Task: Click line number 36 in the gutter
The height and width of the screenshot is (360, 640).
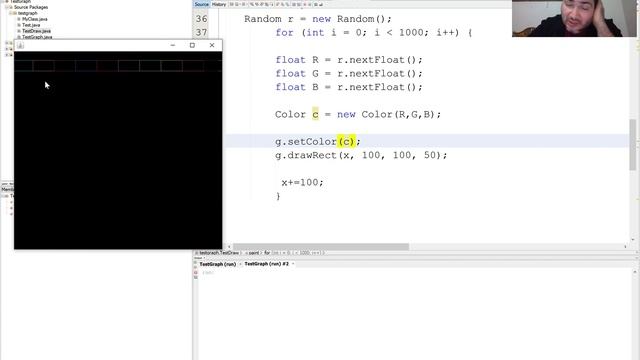Action: tap(201, 19)
